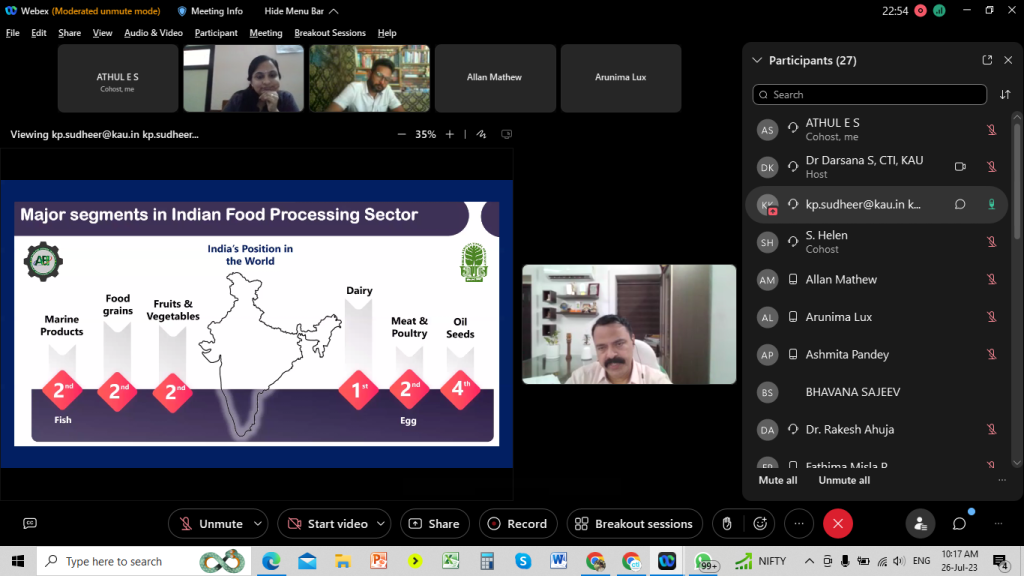
Task: Open video options arrow beside Start video
Action: click(381, 524)
